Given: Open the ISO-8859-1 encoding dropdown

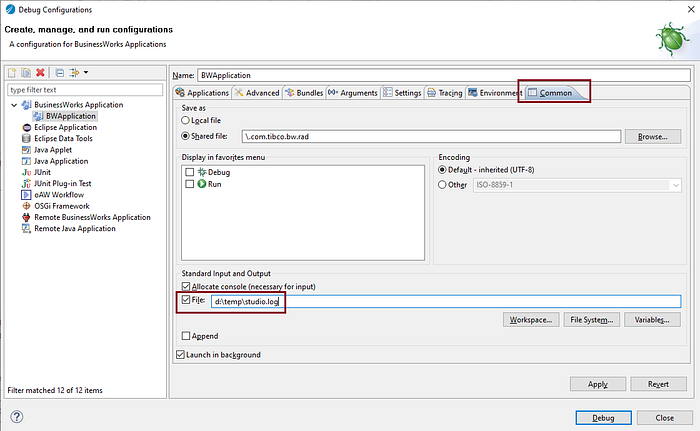Looking at the screenshot, I should click(x=676, y=185).
